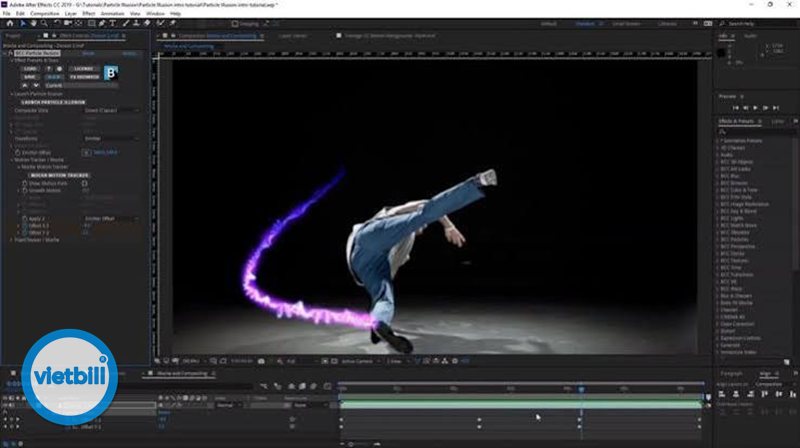Select the Hand tool
Viewport: 800px width, 448px height.
click(34, 23)
